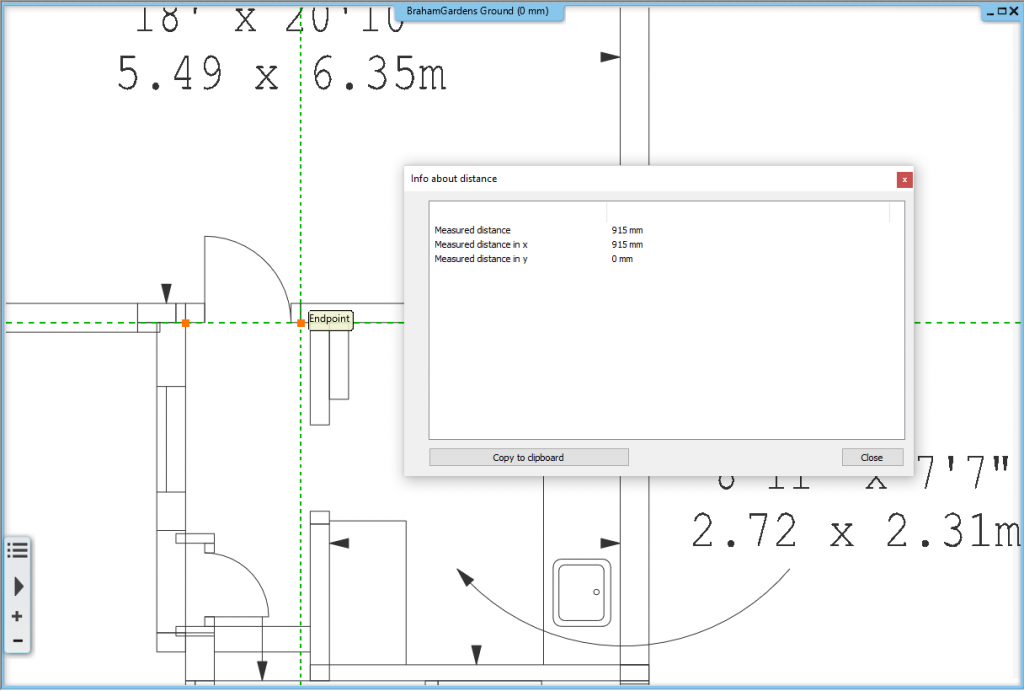
Task: Open the list icon in left floating toolbar
Action: (x=18, y=550)
